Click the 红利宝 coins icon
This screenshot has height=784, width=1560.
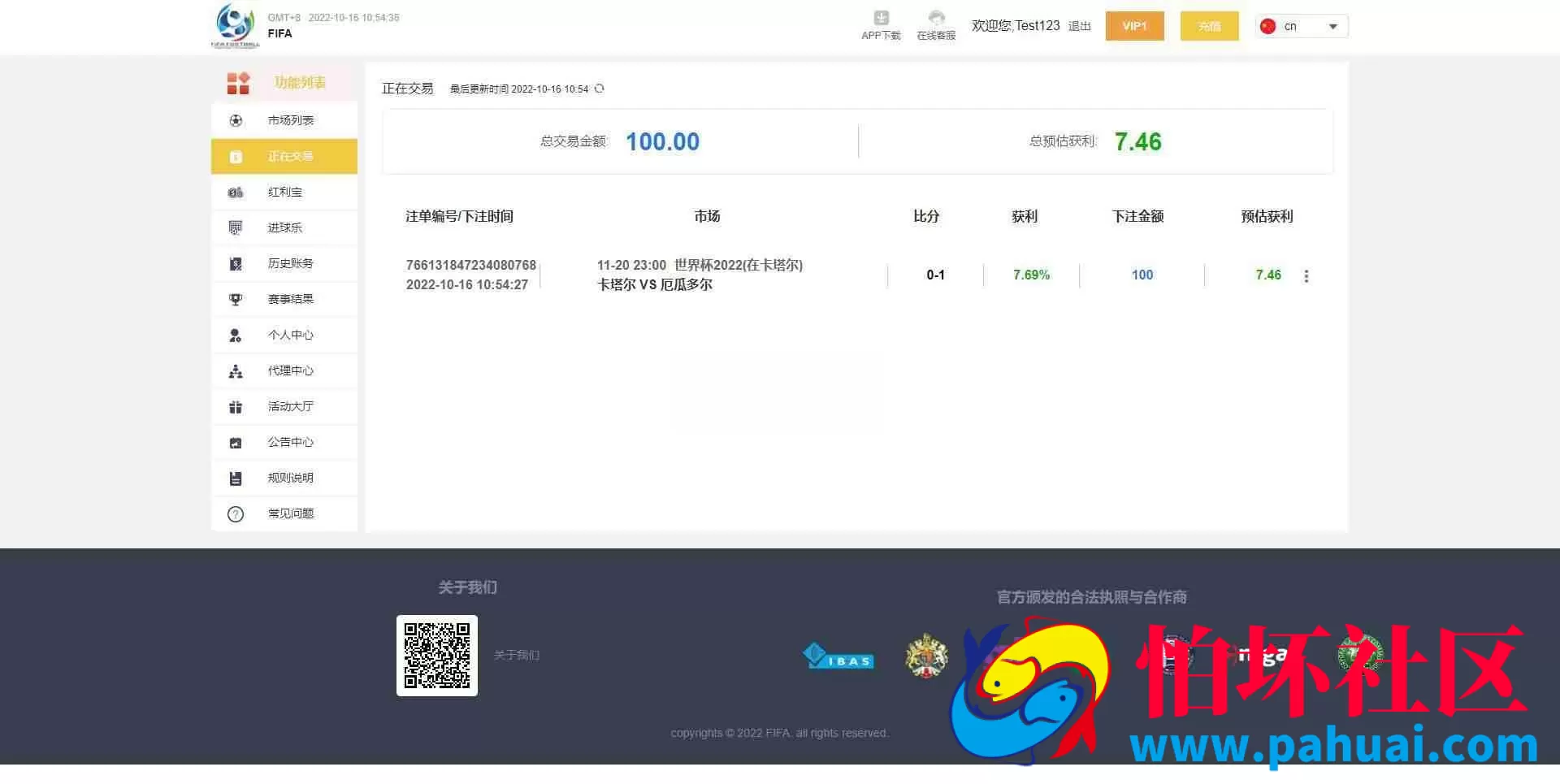[236, 192]
